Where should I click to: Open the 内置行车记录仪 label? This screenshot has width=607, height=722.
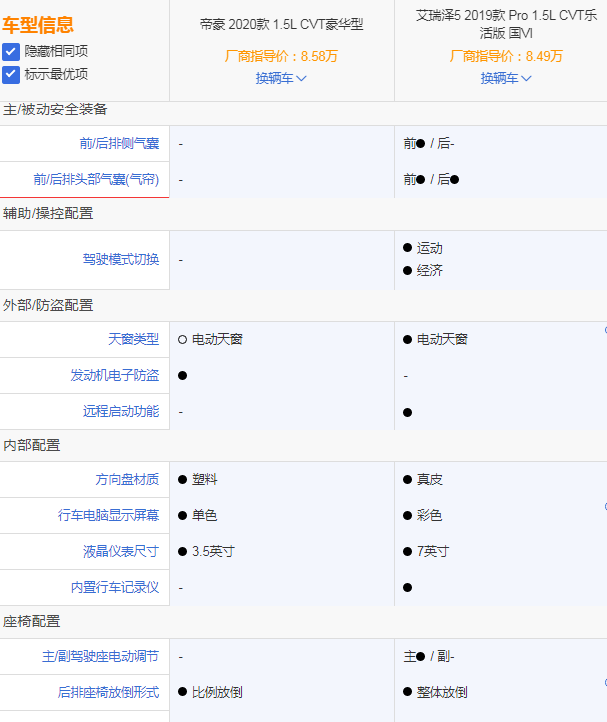(114, 588)
